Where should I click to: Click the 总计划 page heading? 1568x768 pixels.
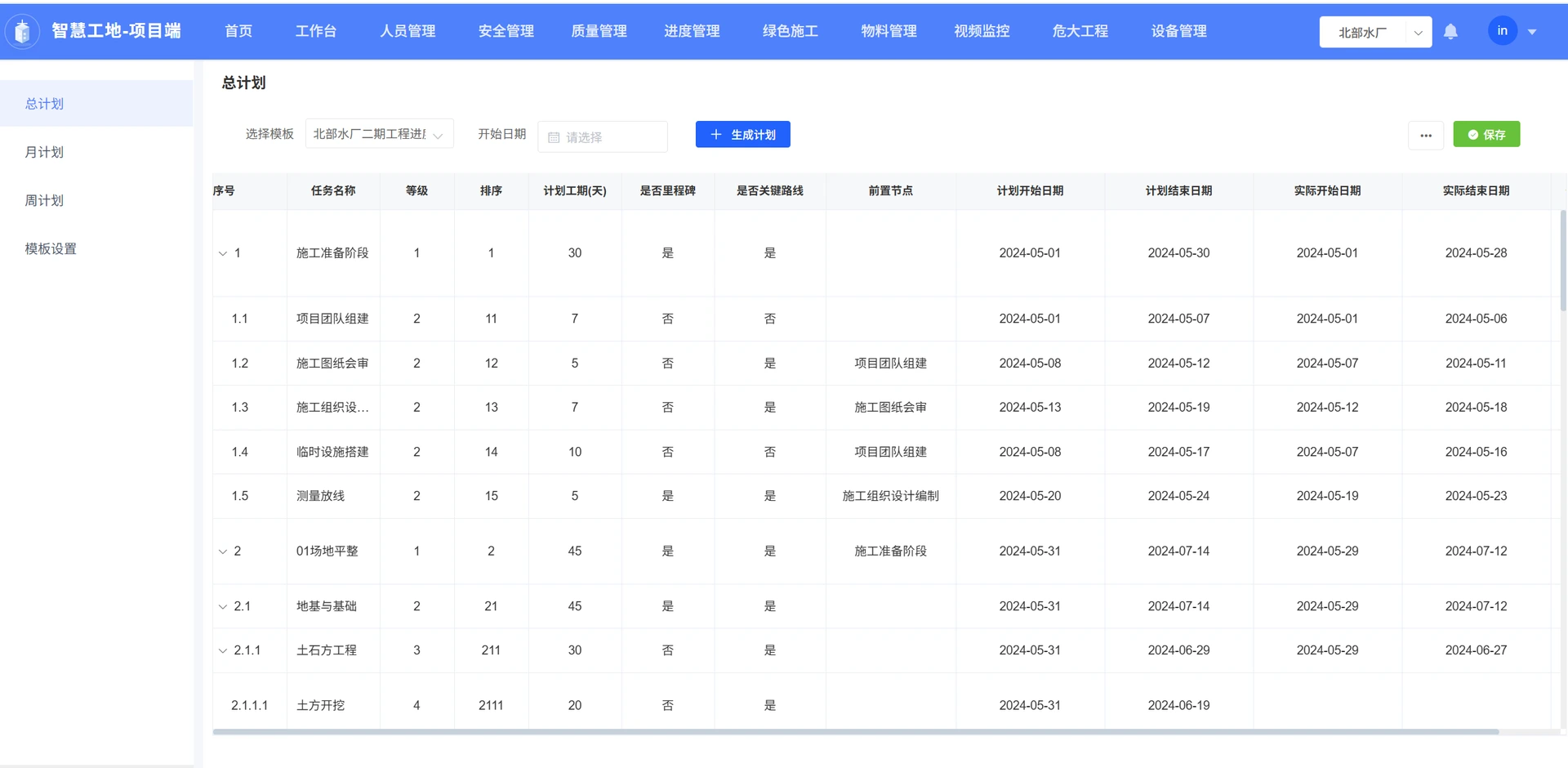coord(243,83)
